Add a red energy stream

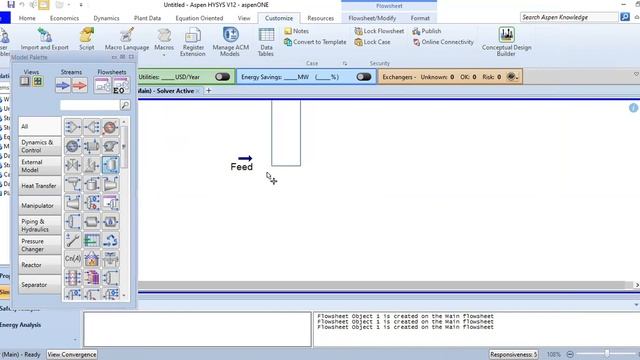coord(80,85)
